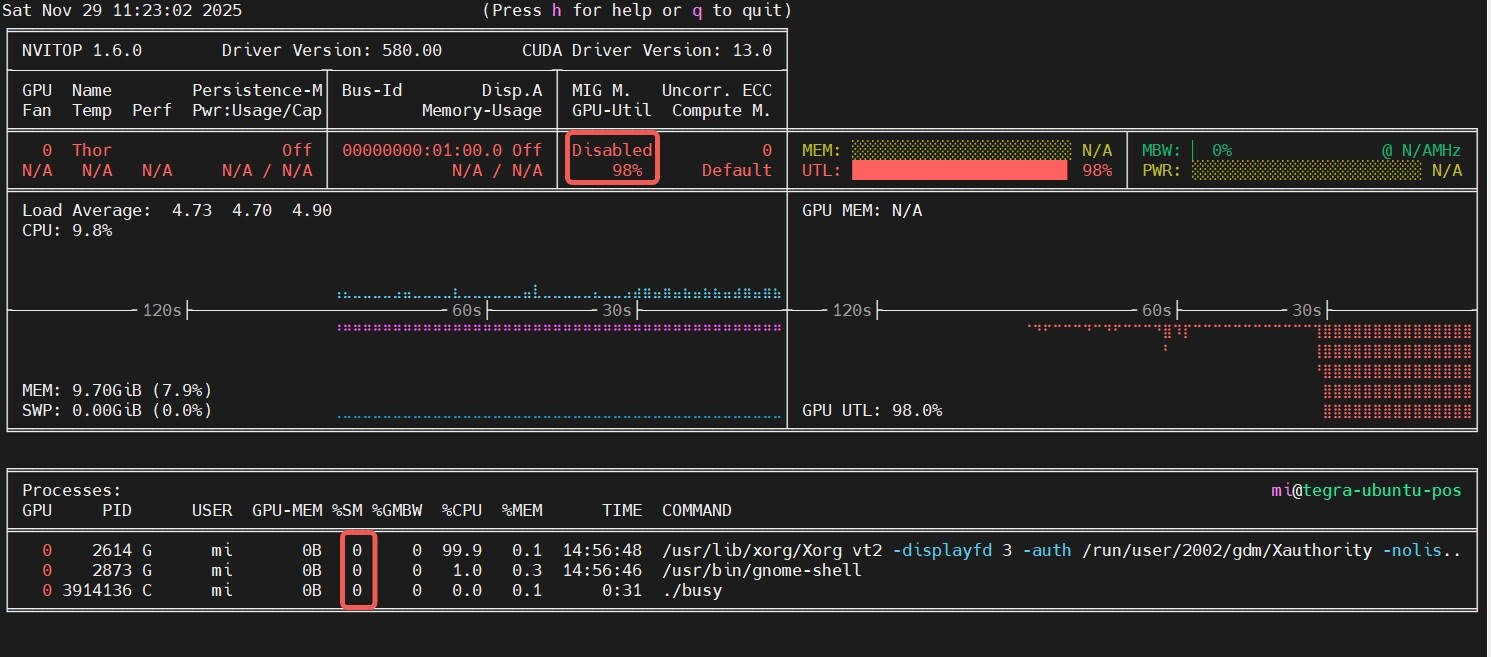This screenshot has width=1491, height=657.
Task: Click MEM: 9.70GiB (7.9%) reading
Action: coord(117,390)
